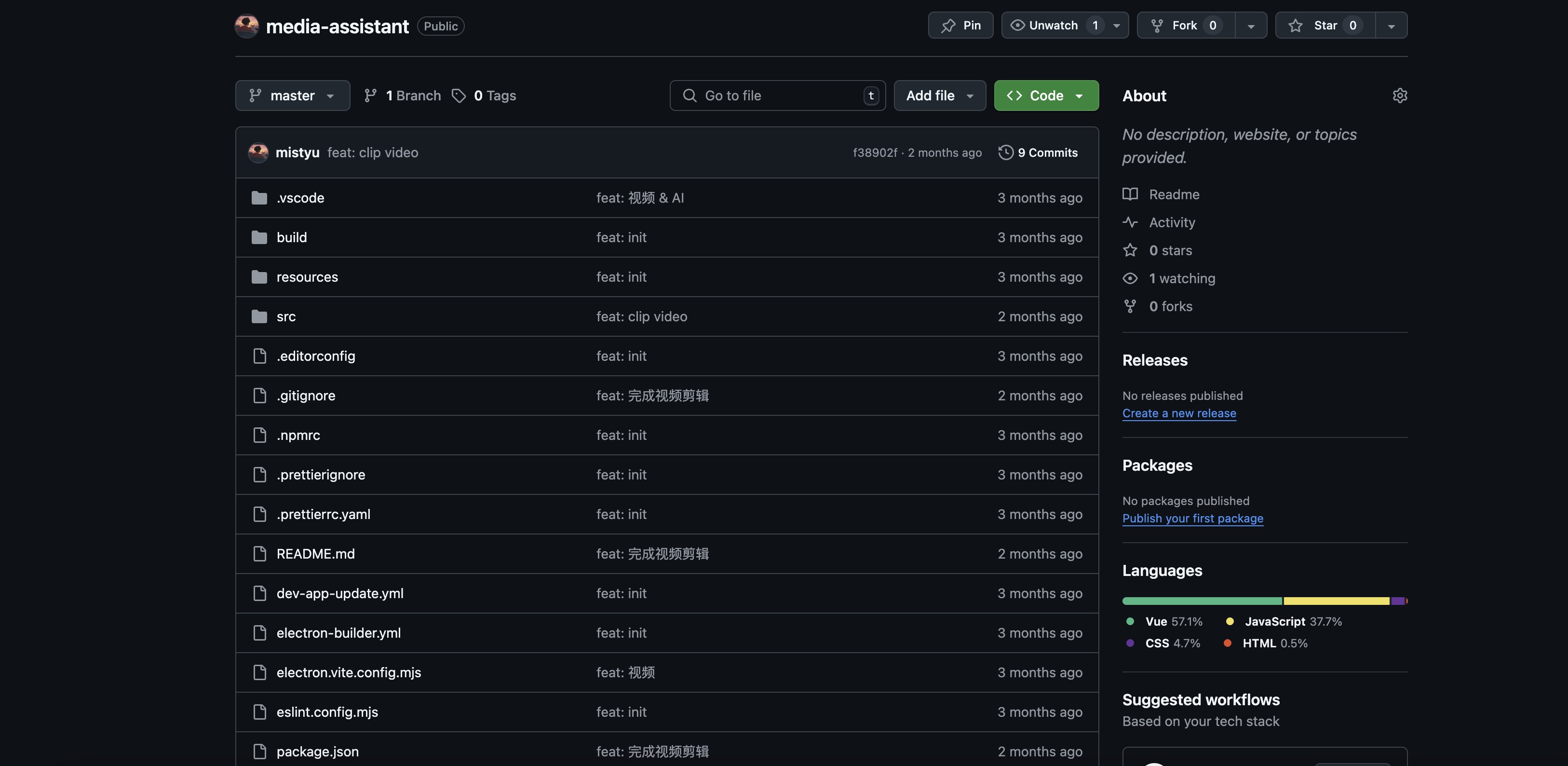Open the package.json file
Screen dimensions: 1568x766
(317, 752)
